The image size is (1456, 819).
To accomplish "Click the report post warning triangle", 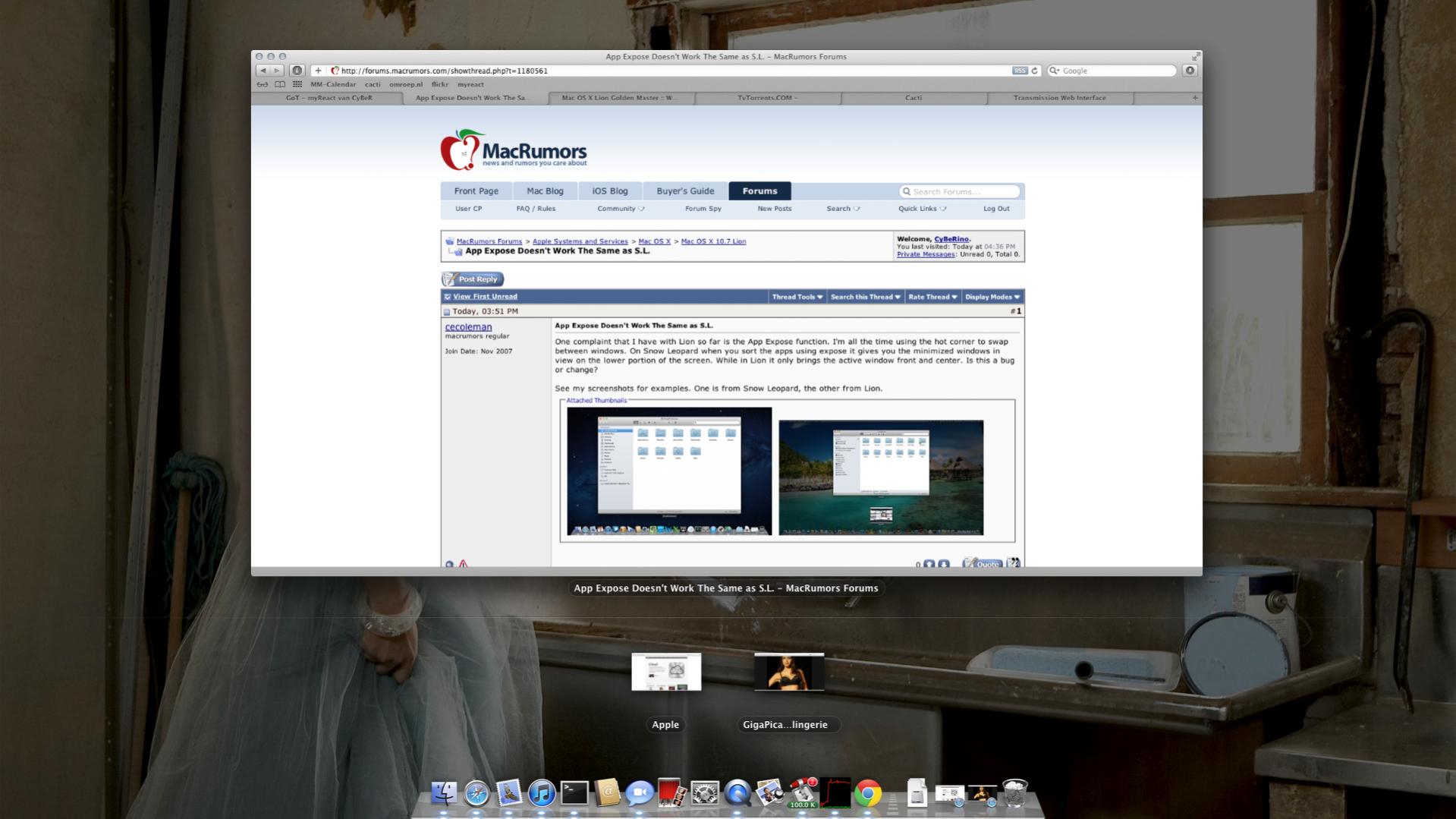I will click(x=463, y=564).
